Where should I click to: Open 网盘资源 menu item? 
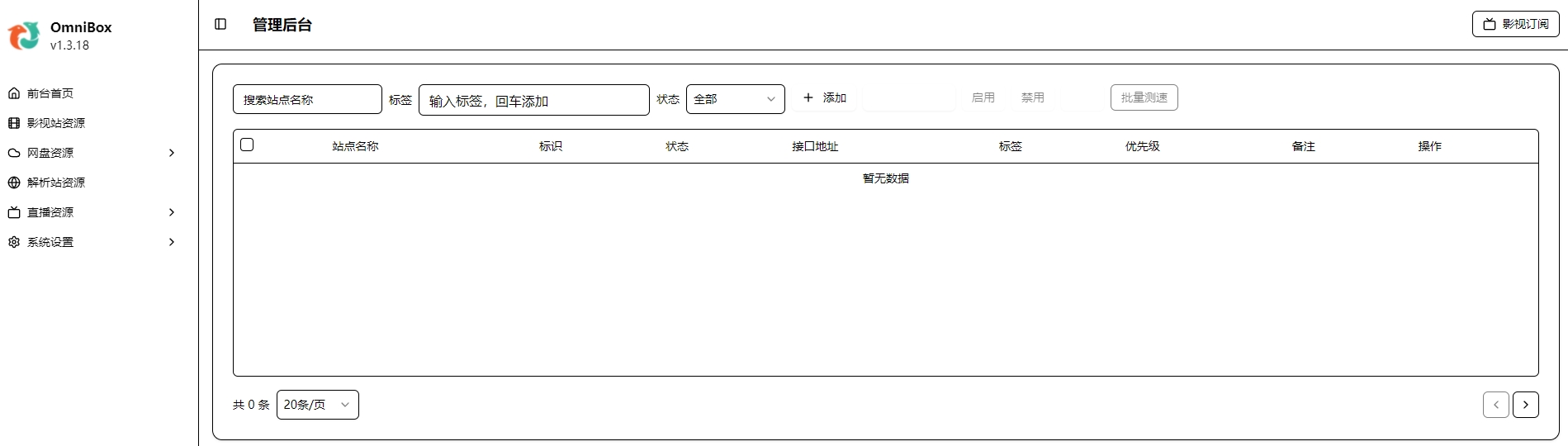[x=92, y=153]
